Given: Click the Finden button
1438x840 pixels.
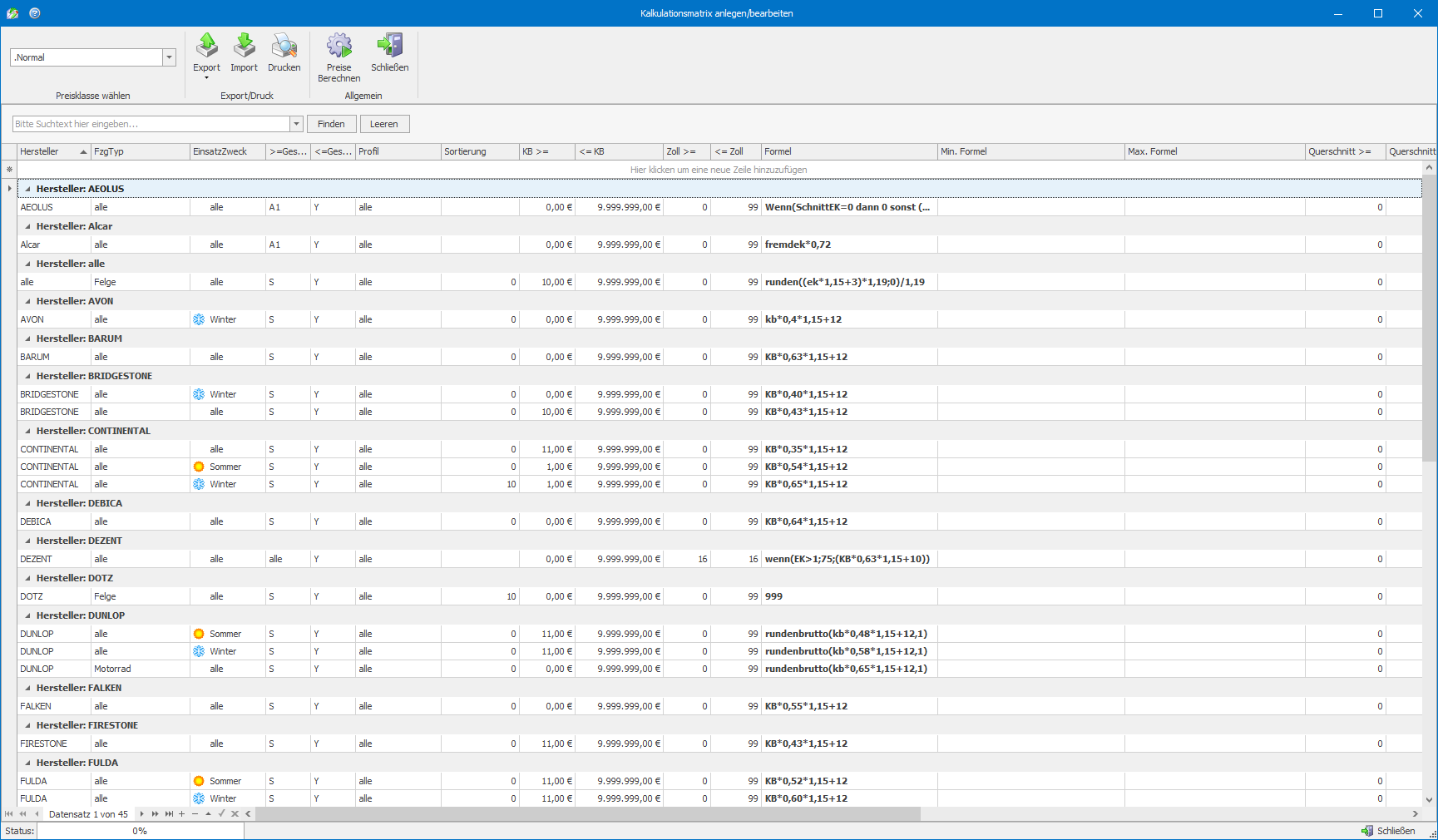Looking at the screenshot, I should [331, 124].
